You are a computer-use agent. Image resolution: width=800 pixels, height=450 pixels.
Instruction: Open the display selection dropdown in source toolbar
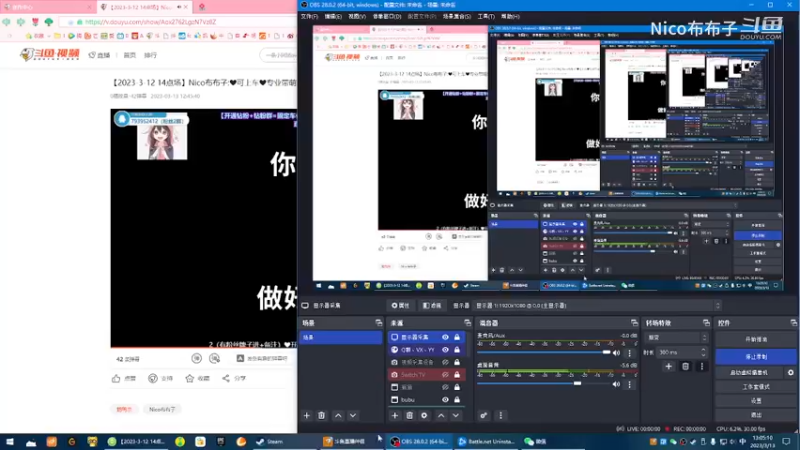click(x=597, y=306)
